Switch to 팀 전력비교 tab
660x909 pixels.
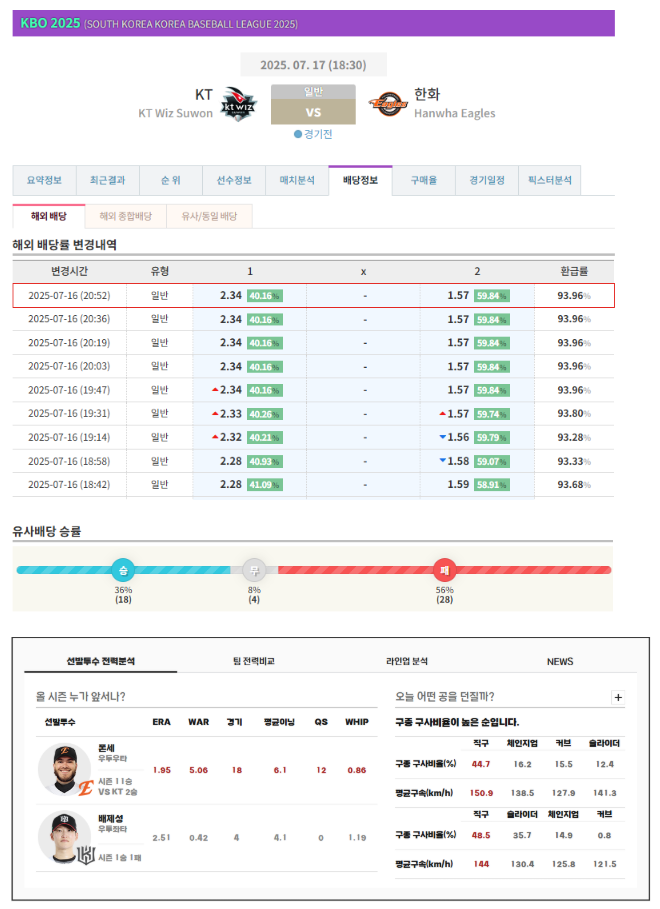coord(253,661)
